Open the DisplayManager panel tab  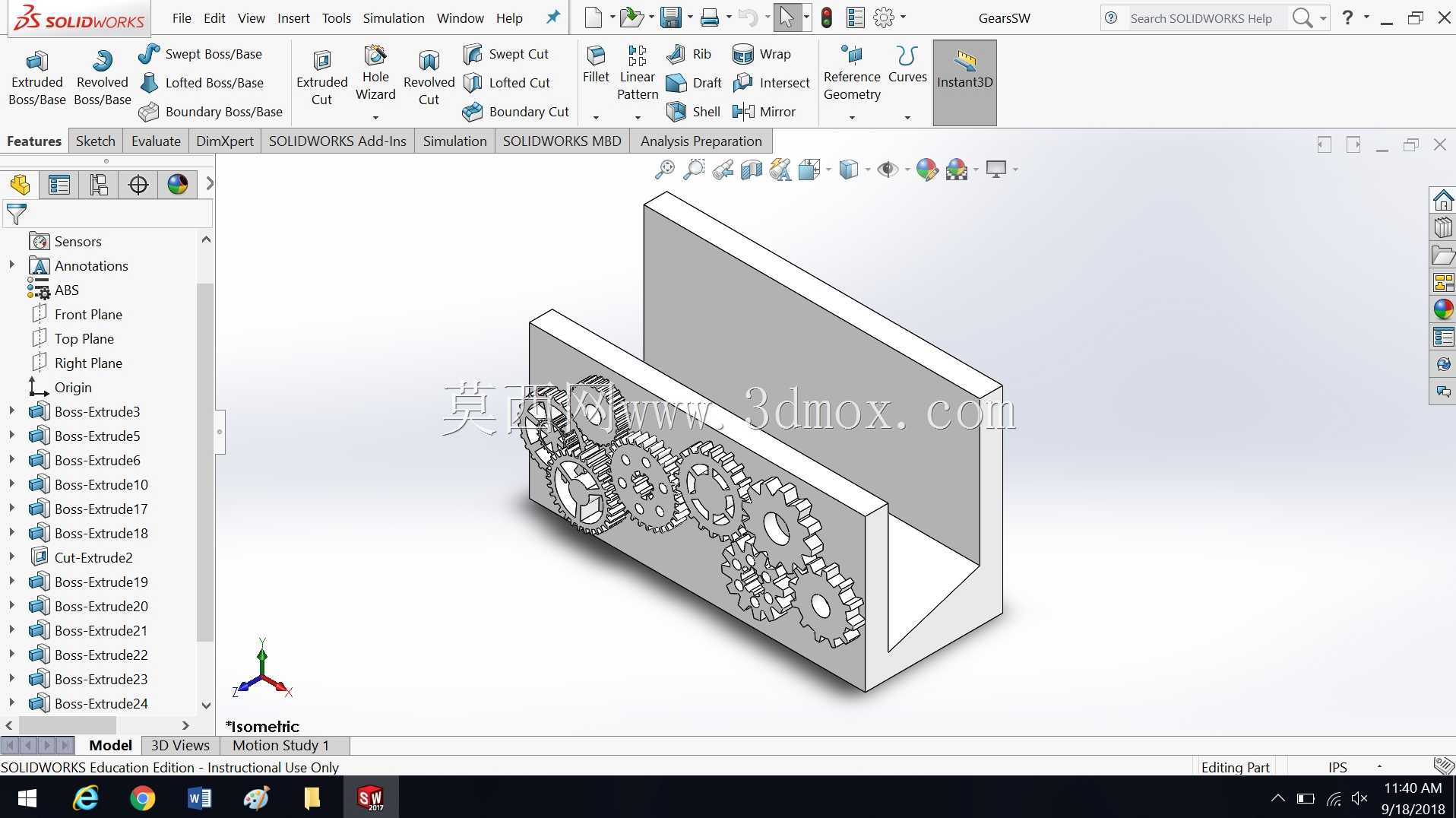point(178,184)
